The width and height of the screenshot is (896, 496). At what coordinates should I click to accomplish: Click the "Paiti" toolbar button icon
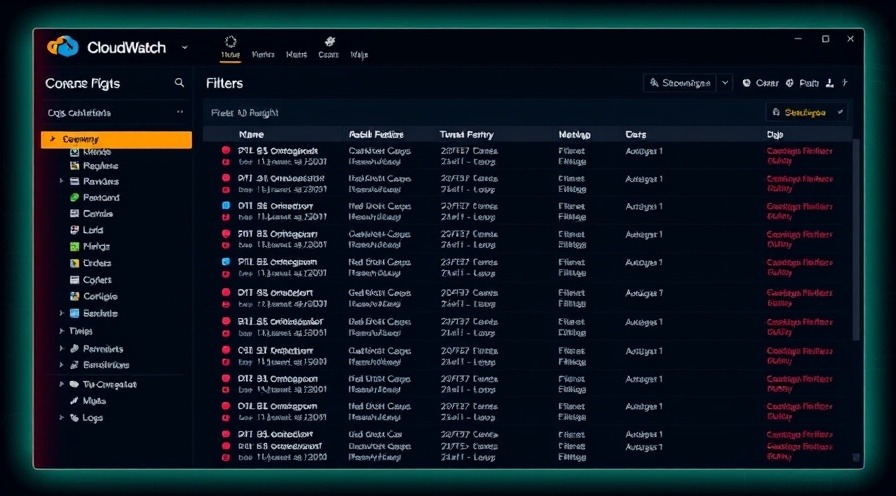pyautogui.click(x=790, y=83)
